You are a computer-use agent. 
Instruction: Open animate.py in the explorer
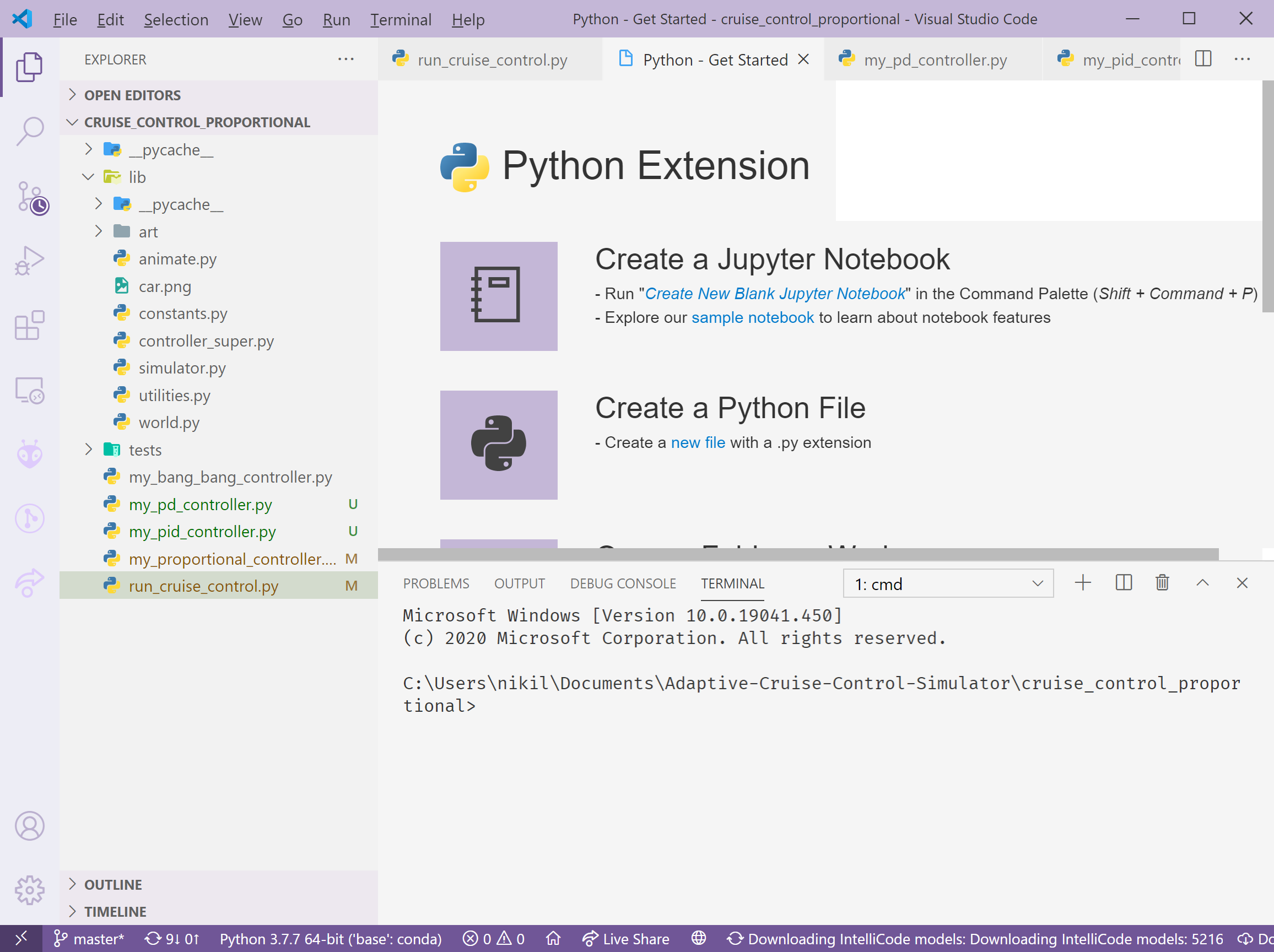pos(219,258)
